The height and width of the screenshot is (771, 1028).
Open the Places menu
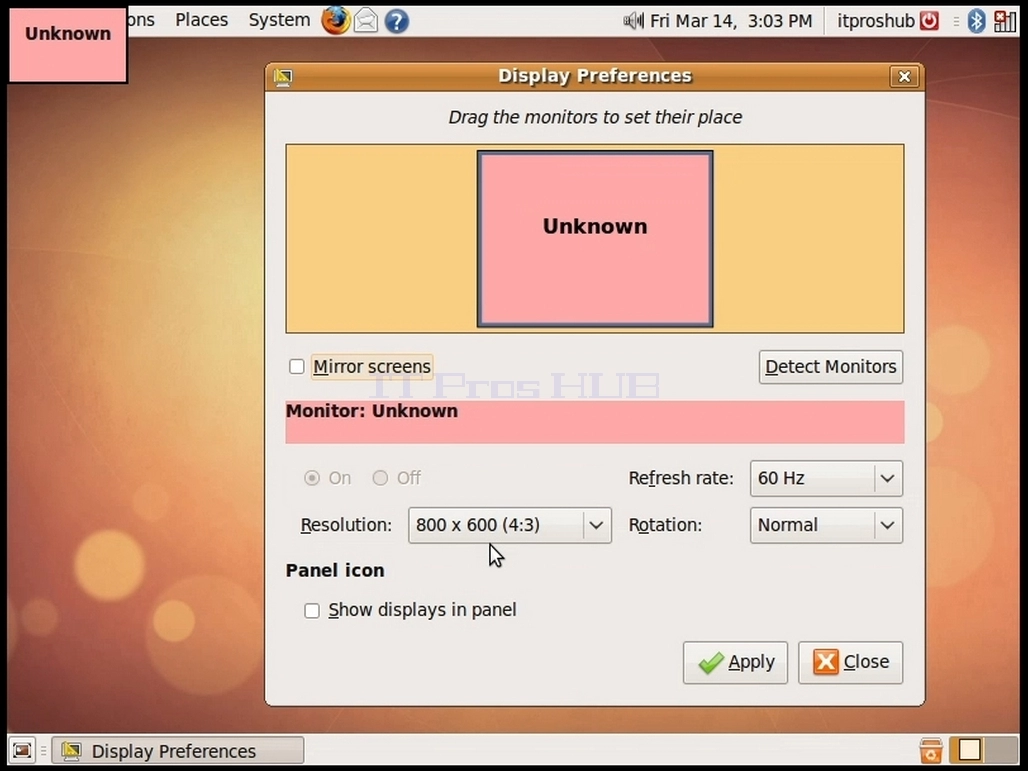point(201,20)
